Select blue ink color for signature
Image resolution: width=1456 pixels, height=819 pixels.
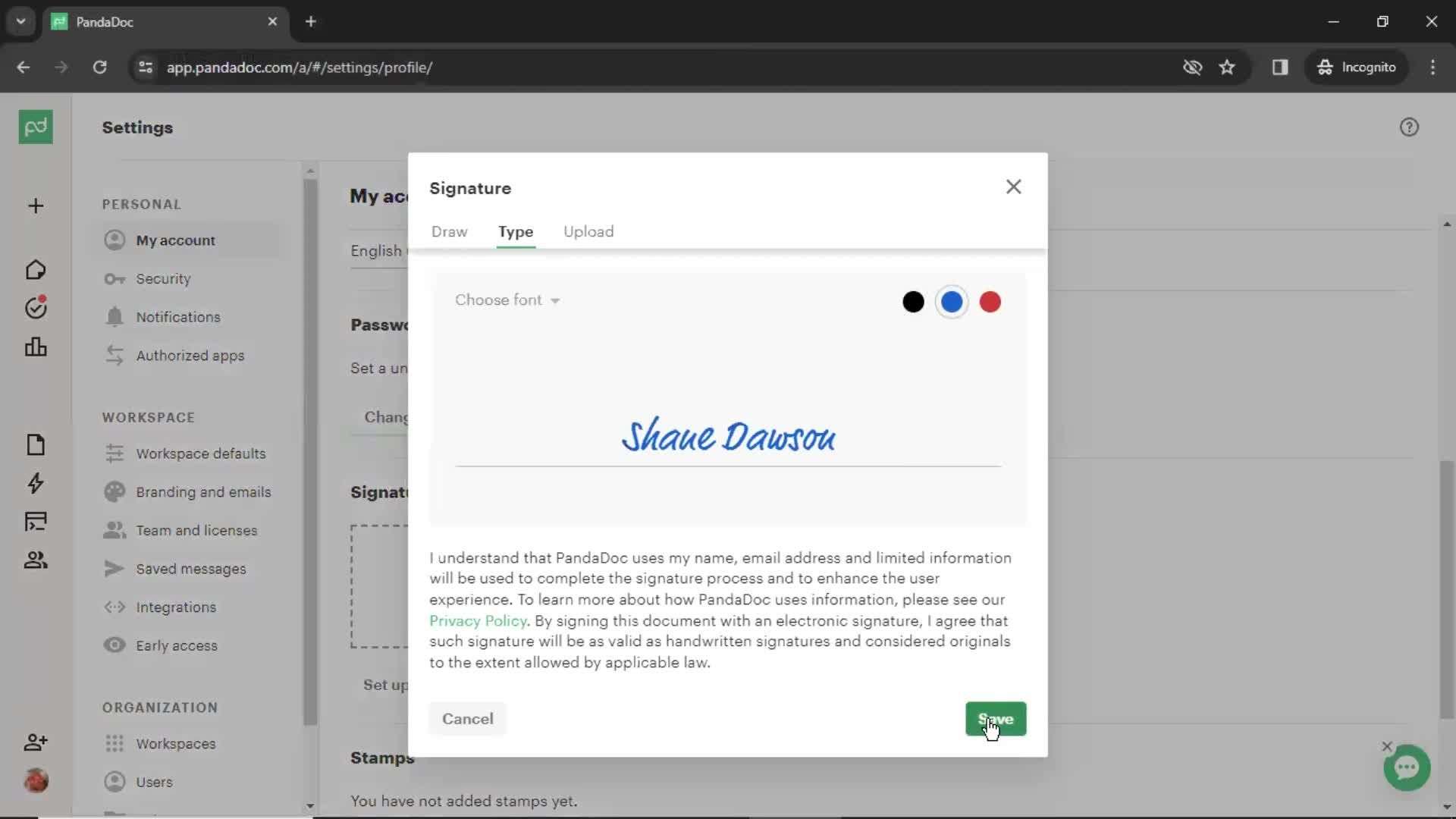952,302
